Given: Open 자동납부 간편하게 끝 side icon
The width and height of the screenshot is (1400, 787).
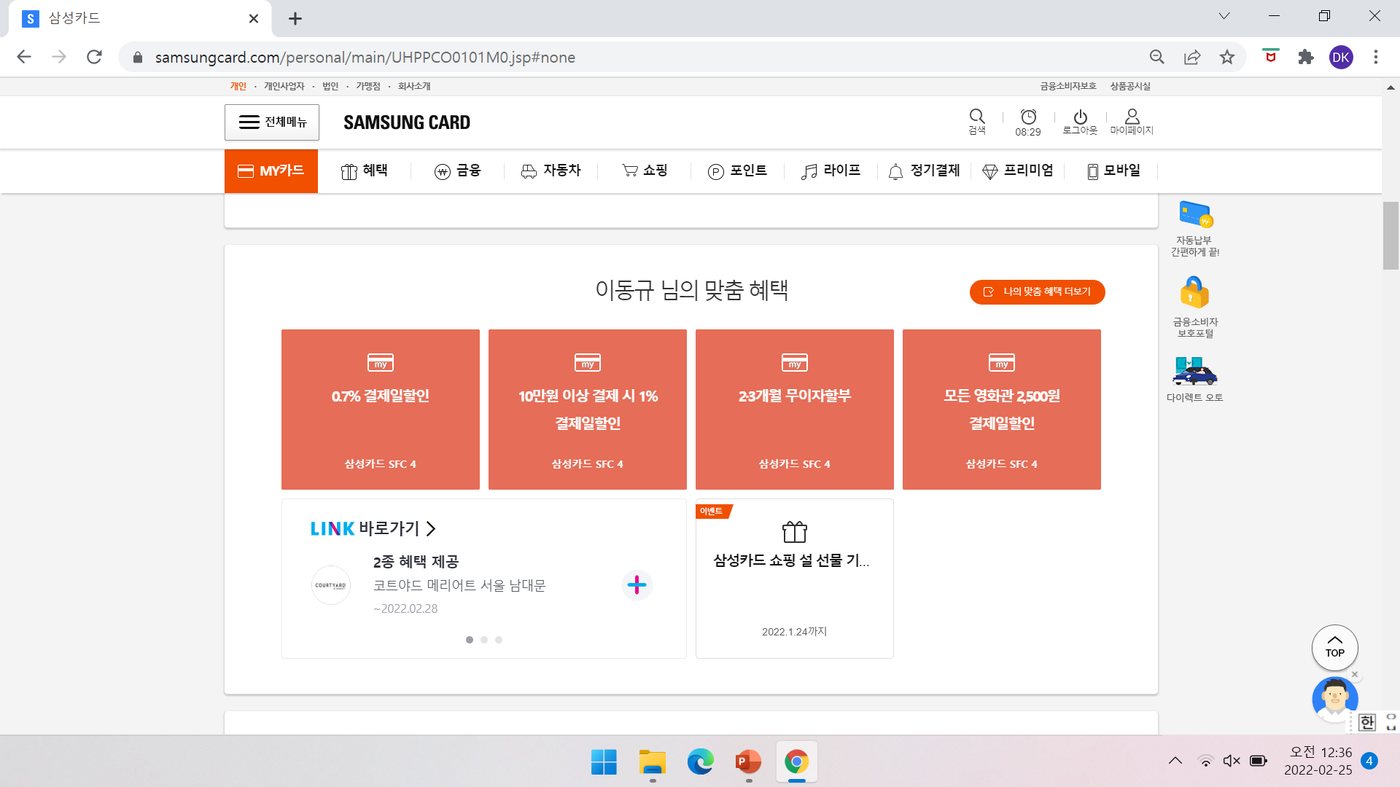Looking at the screenshot, I should [x=1195, y=229].
